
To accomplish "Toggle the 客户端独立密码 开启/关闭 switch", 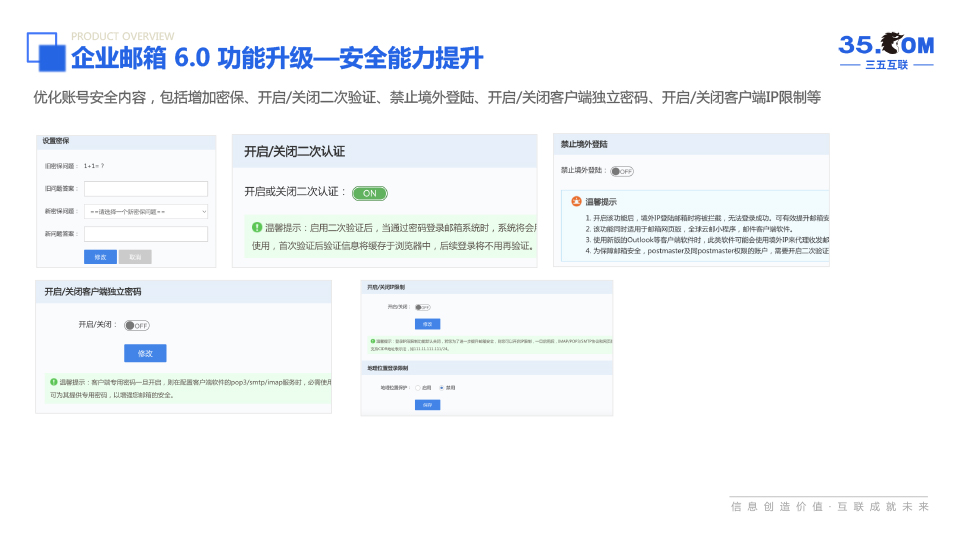I will click(x=136, y=325).
